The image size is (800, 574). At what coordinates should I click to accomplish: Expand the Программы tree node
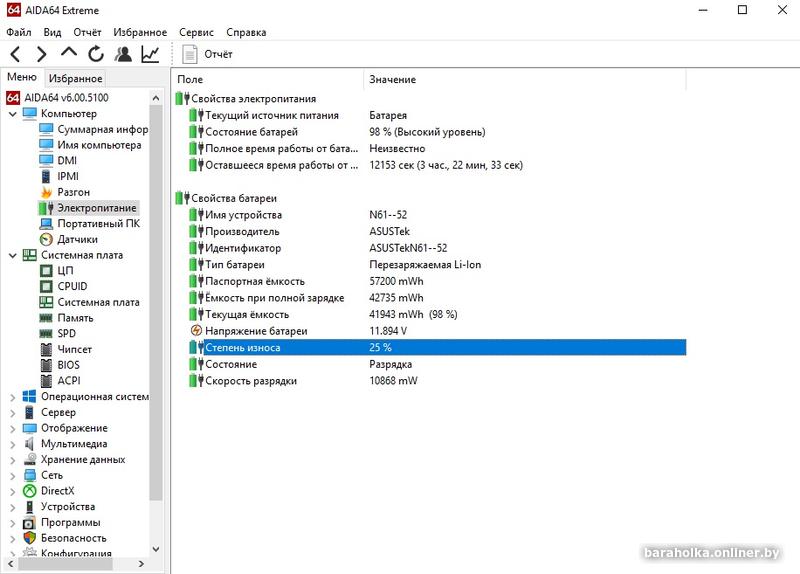[13, 523]
